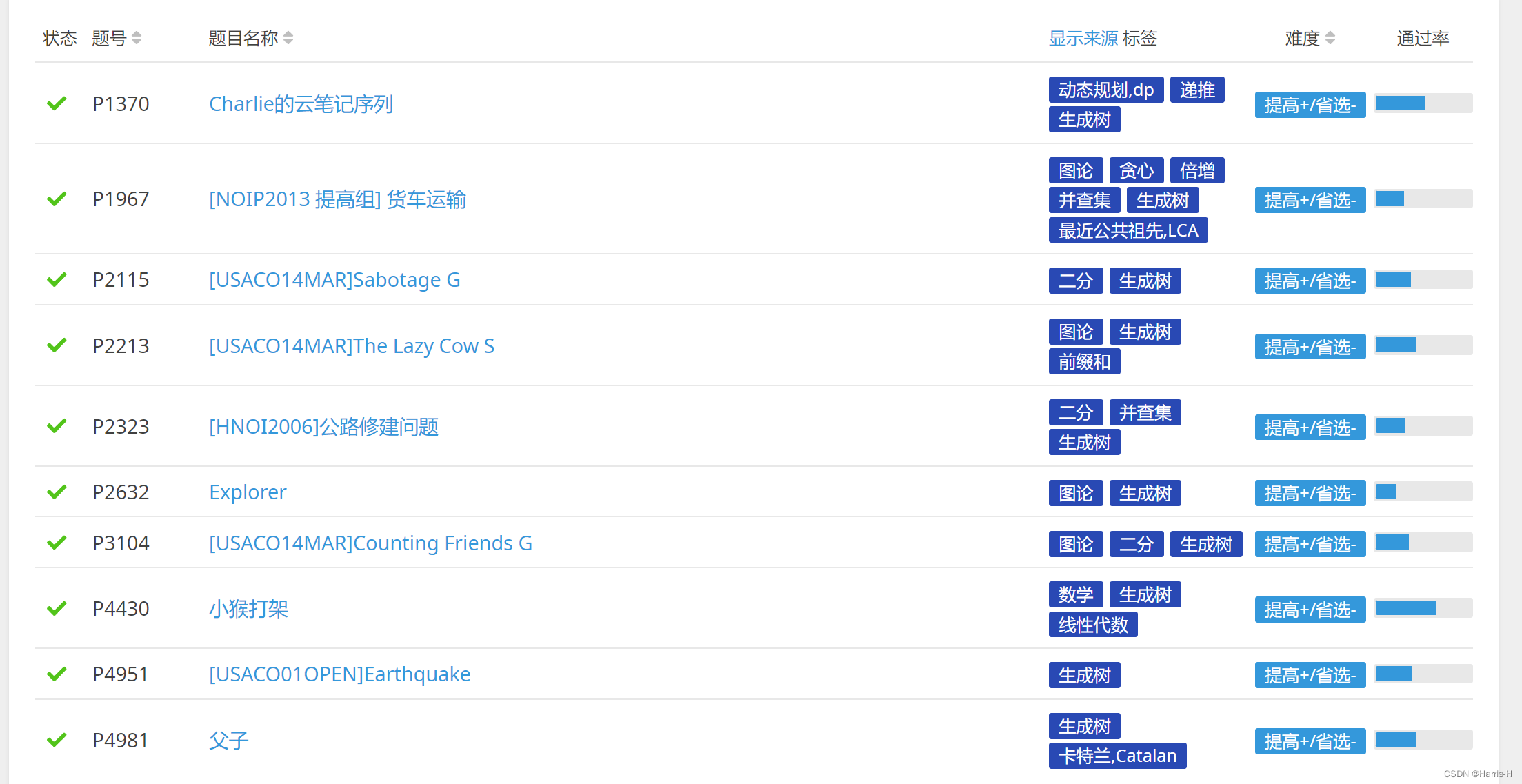1522x784 pixels.
Task: Click the accepted checkmark for P2632
Action: click(x=57, y=492)
